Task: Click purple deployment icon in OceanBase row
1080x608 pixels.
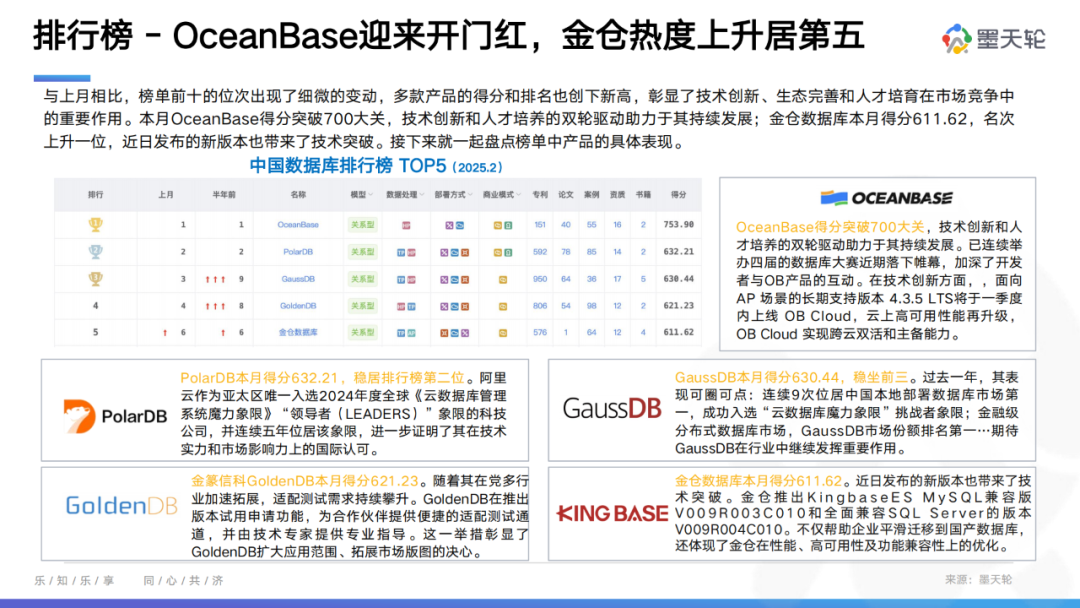Action: [449, 225]
